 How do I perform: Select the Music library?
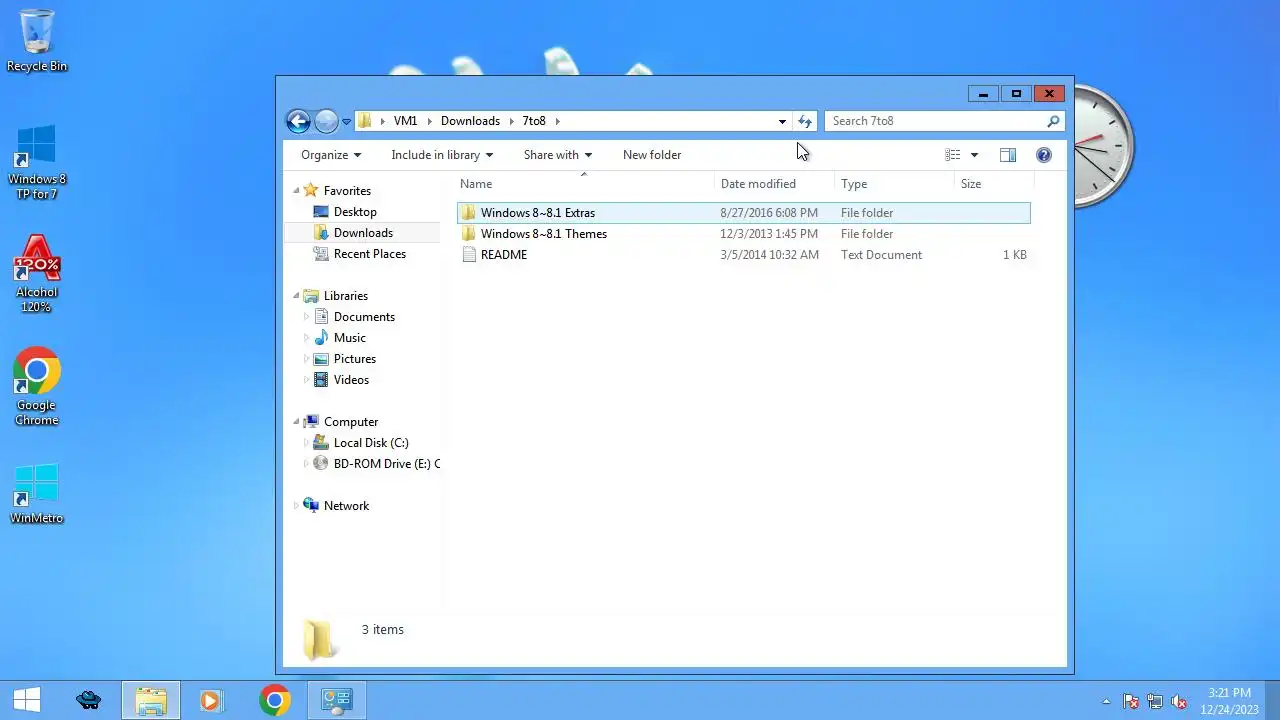349,338
